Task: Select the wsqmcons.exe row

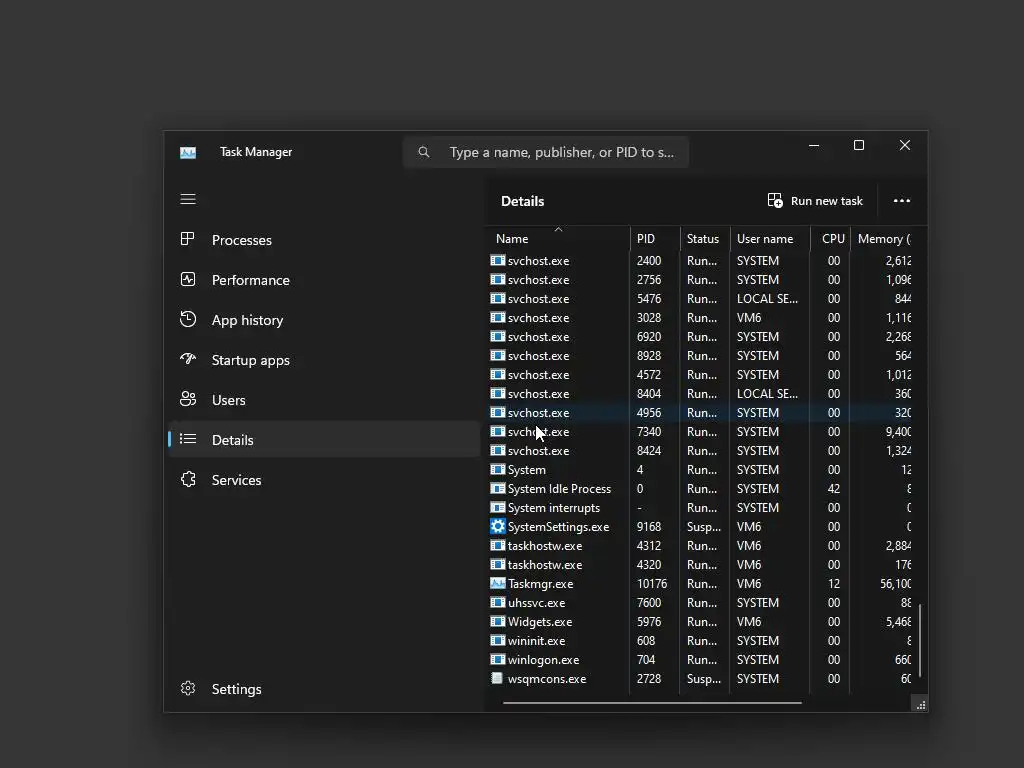Action: pyautogui.click(x=700, y=679)
